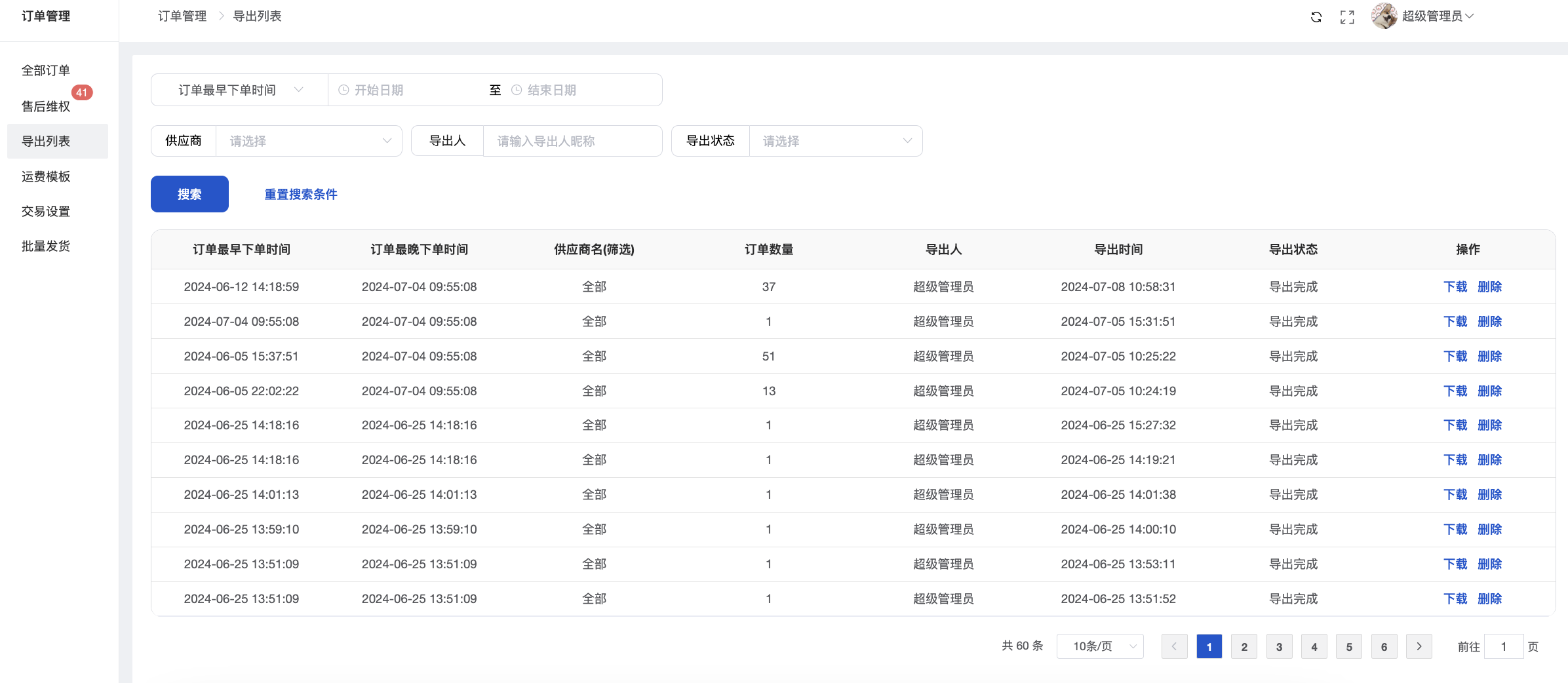Open the 10条/页 page size dropdown
Screen dimensions: 1568x683
[1100, 646]
